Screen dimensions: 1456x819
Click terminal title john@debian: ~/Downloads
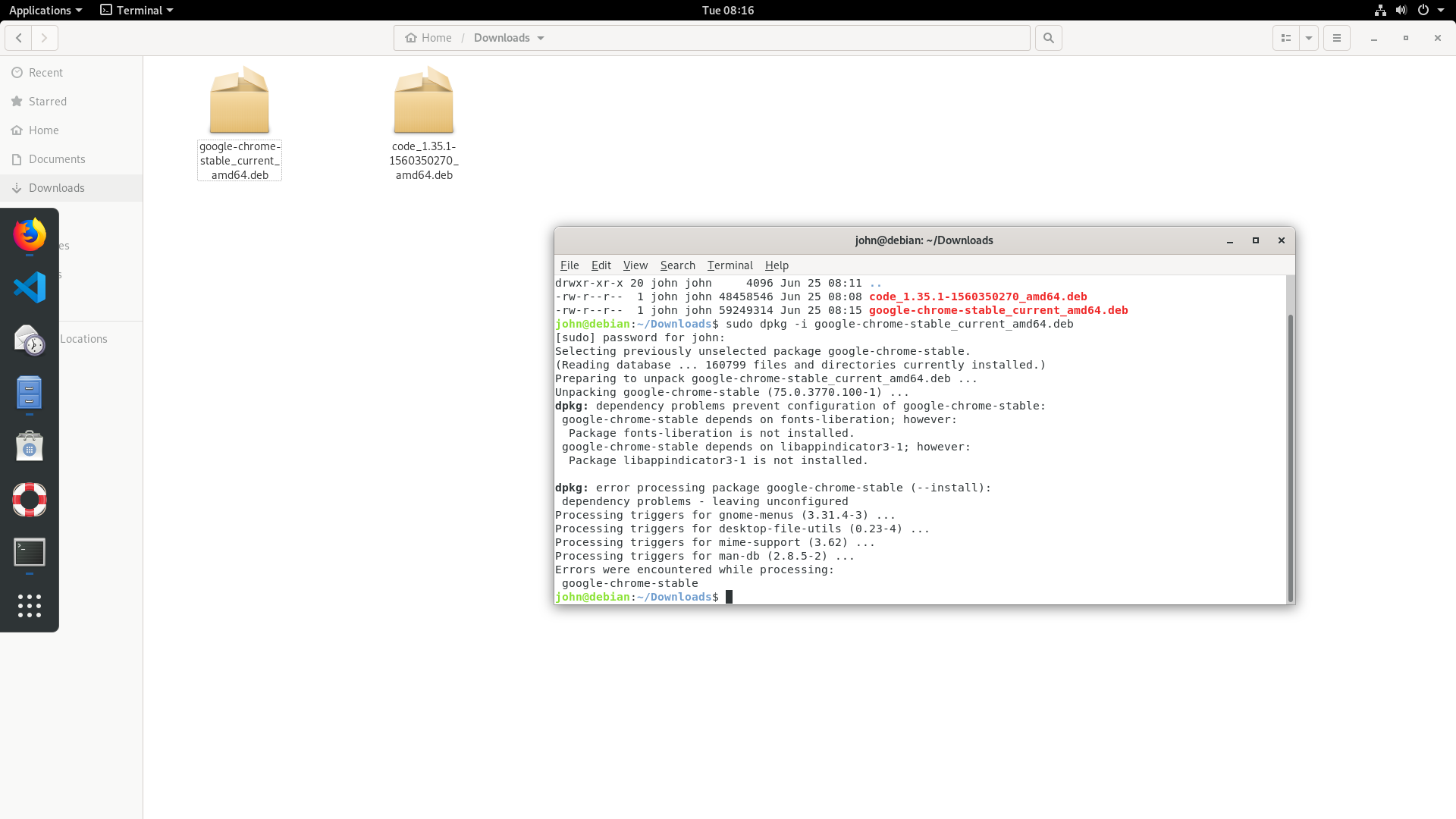pyautogui.click(x=924, y=240)
